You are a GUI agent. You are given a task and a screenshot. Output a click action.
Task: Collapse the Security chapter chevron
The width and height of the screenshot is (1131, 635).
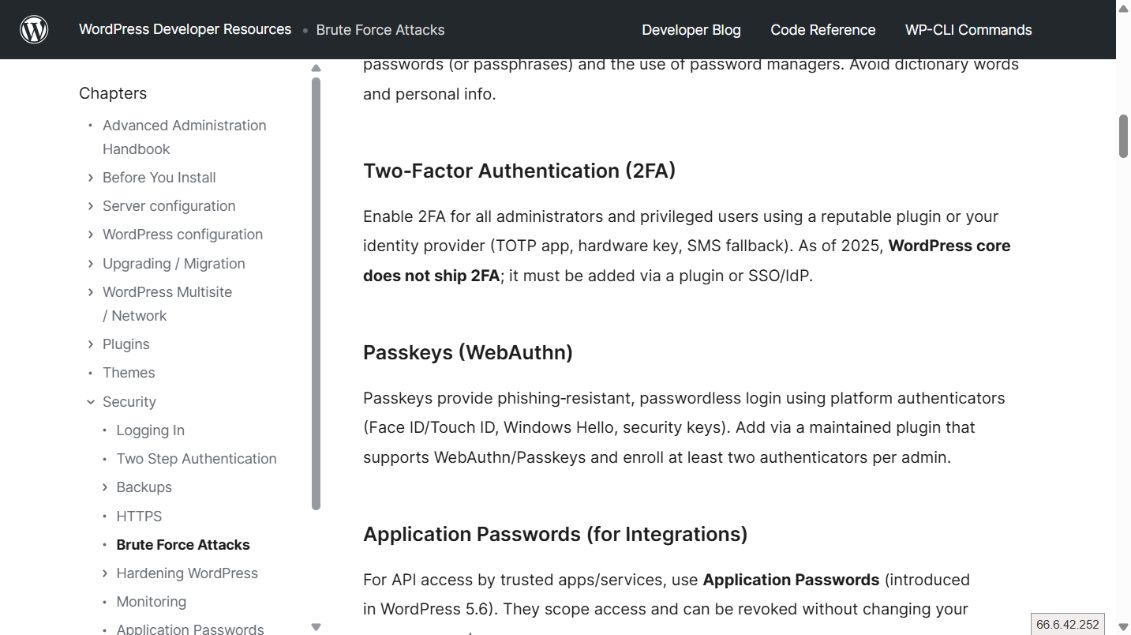coord(90,402)
